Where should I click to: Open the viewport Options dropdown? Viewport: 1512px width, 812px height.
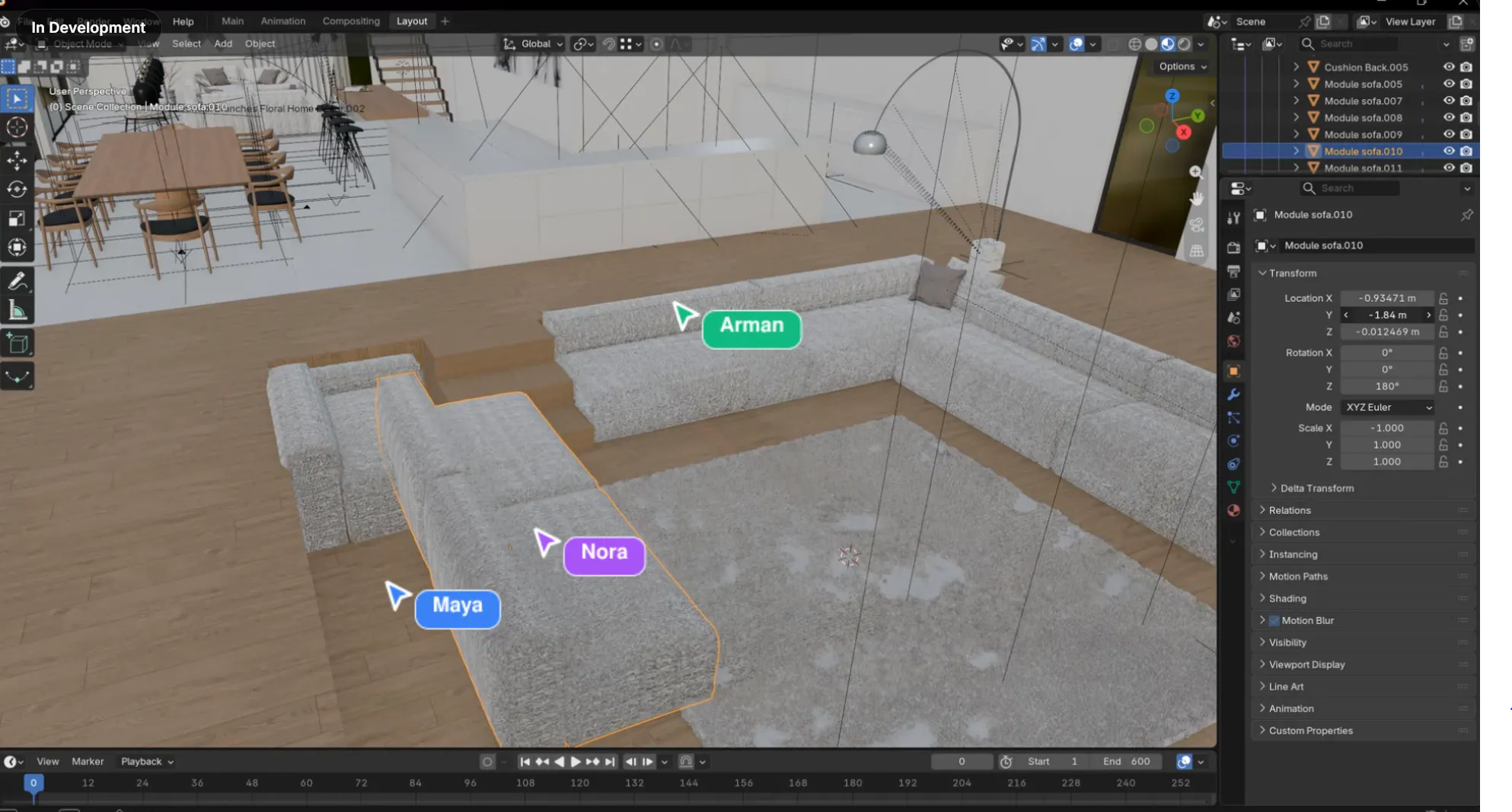point(1182,66)
